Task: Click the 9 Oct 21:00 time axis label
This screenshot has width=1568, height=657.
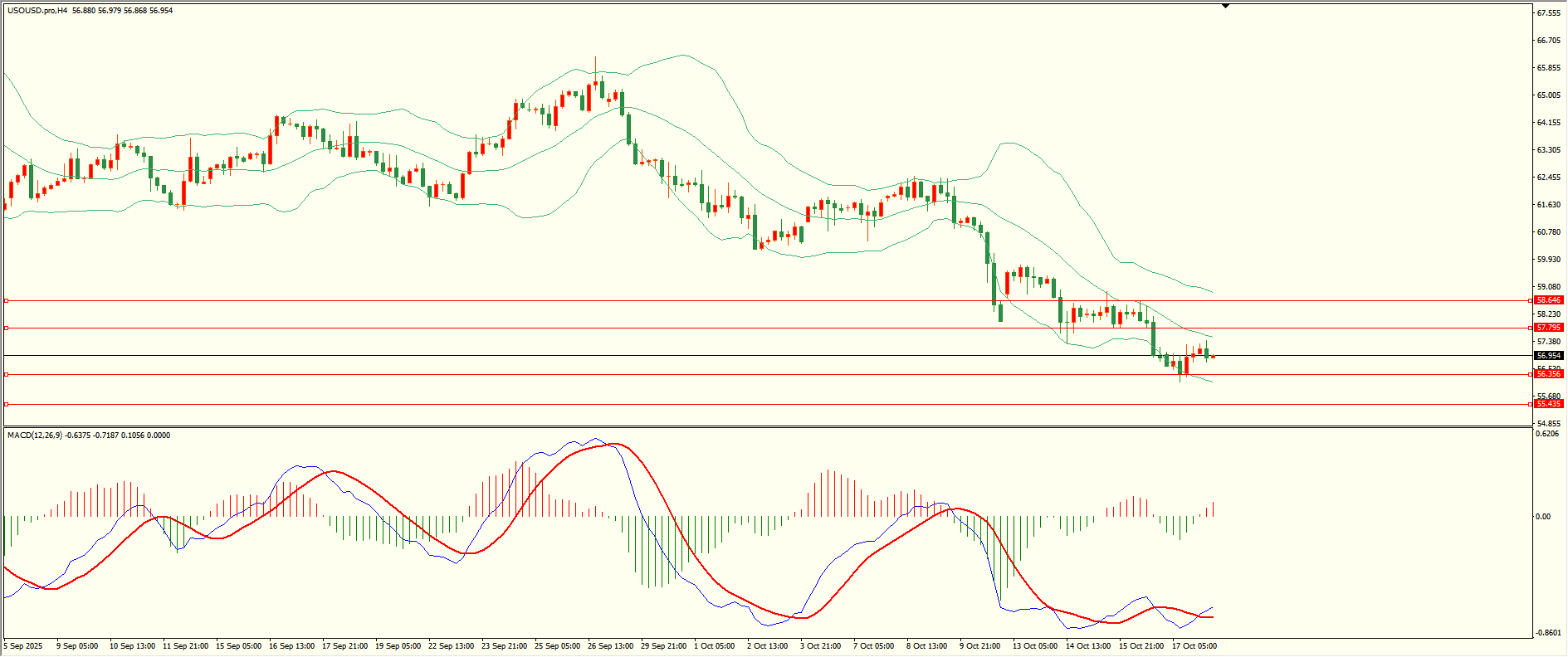Action: tap(979, 646)
